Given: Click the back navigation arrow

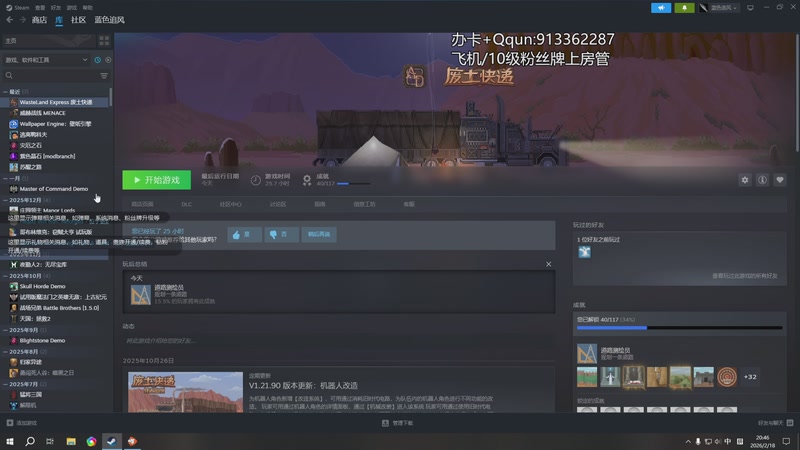Looking at the screenshot, I should [10, 20].
